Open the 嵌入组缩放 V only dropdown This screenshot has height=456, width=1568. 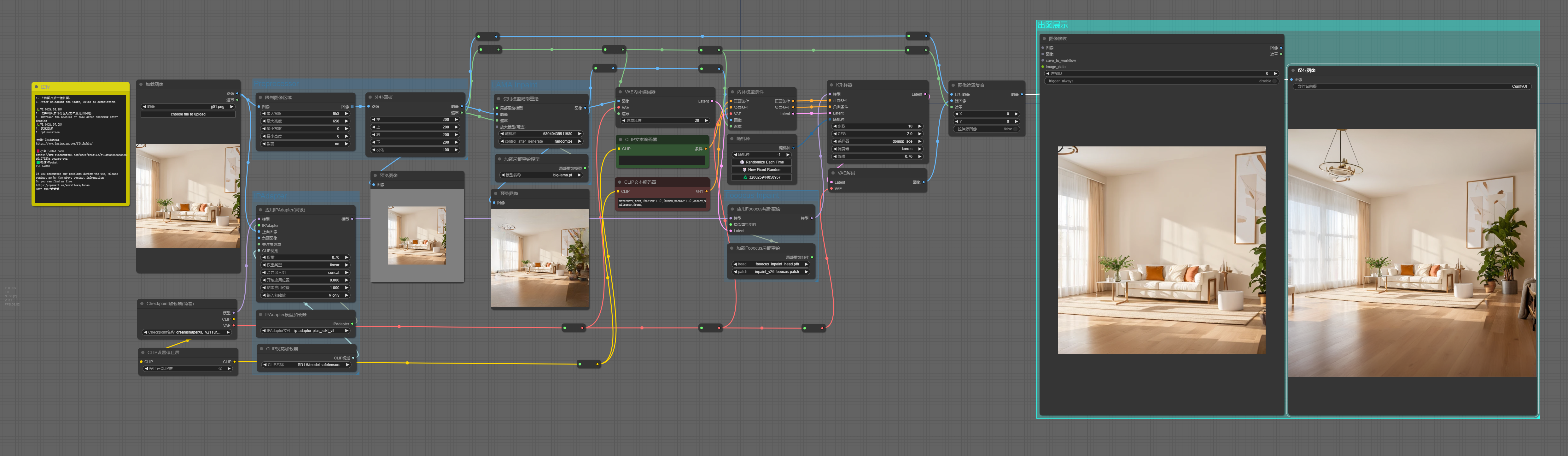pos(306,295)
